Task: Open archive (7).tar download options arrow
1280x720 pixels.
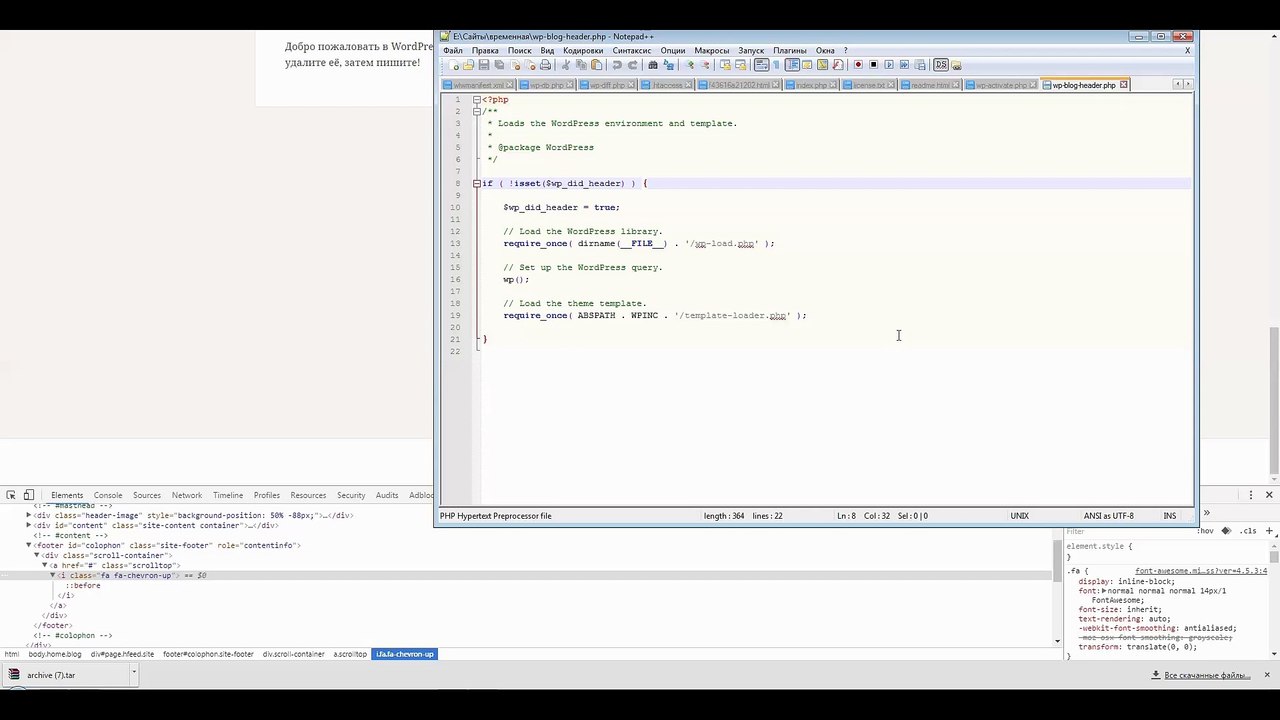Action: (132, 675)
